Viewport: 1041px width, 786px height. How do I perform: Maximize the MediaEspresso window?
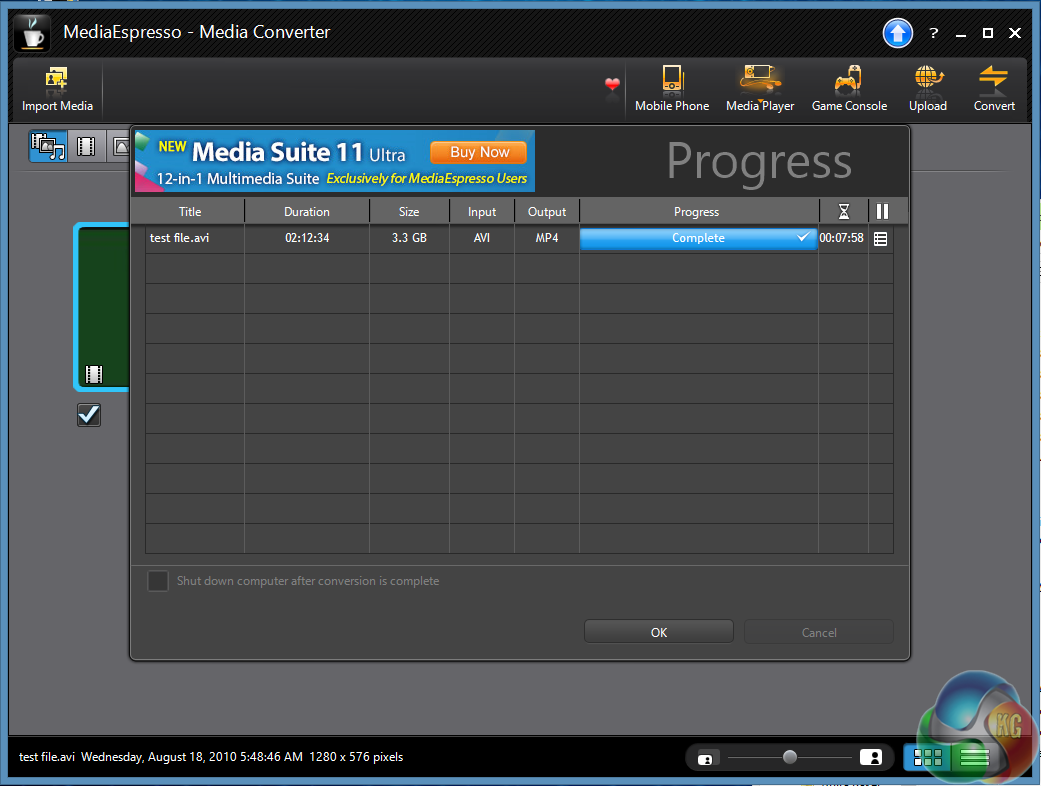coord(987,33)
